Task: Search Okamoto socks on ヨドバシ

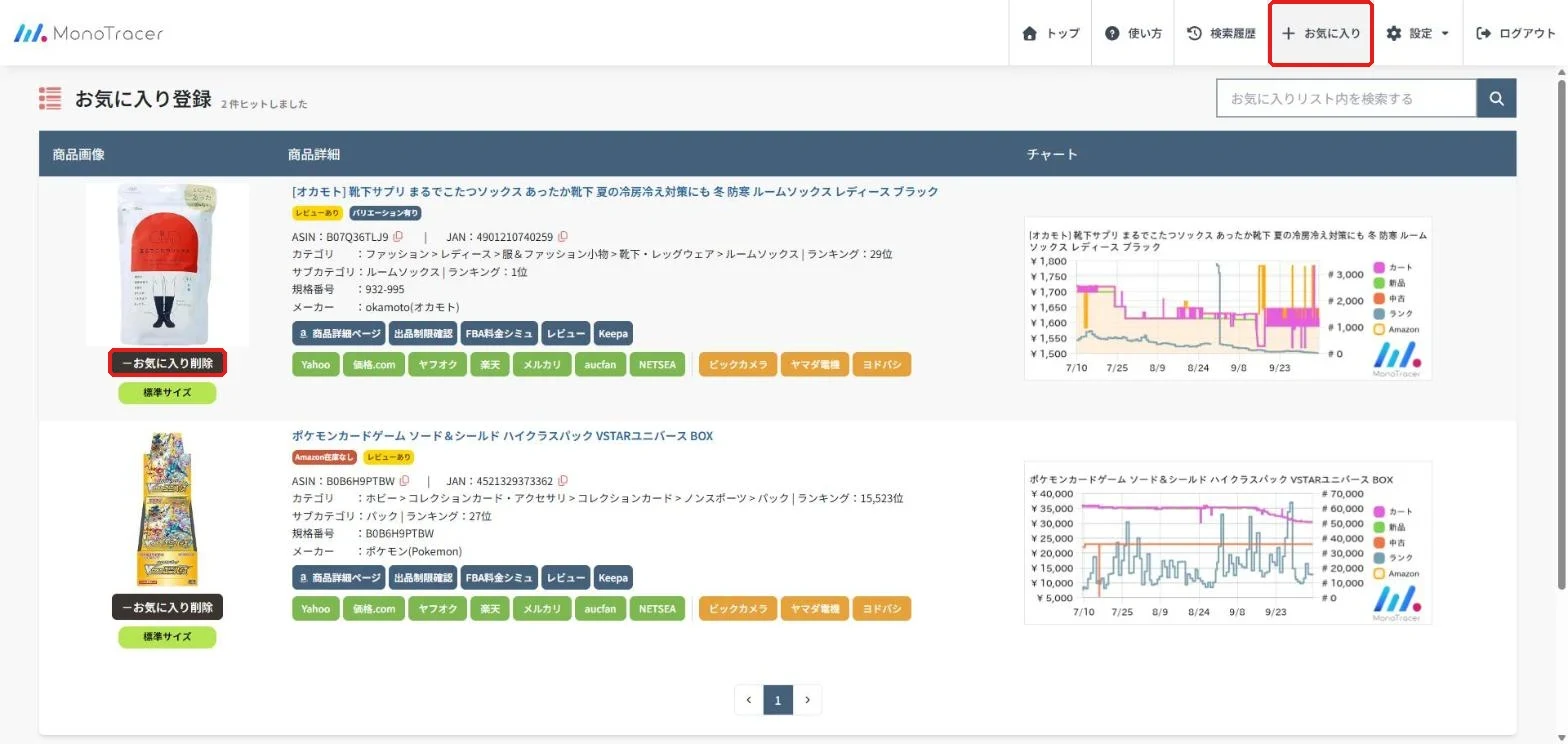Action: tap(882, 364)
